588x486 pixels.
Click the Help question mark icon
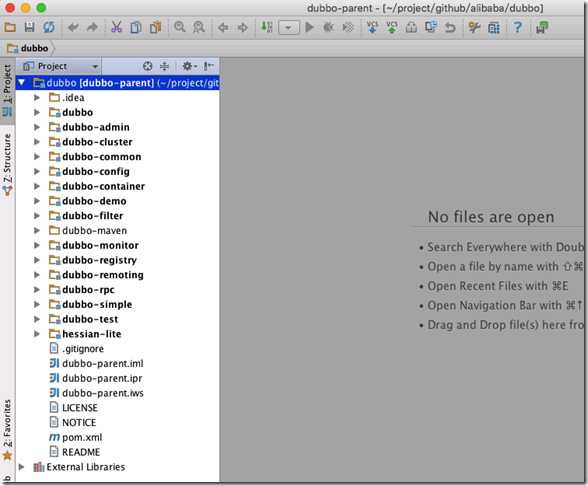click(518, 27)
